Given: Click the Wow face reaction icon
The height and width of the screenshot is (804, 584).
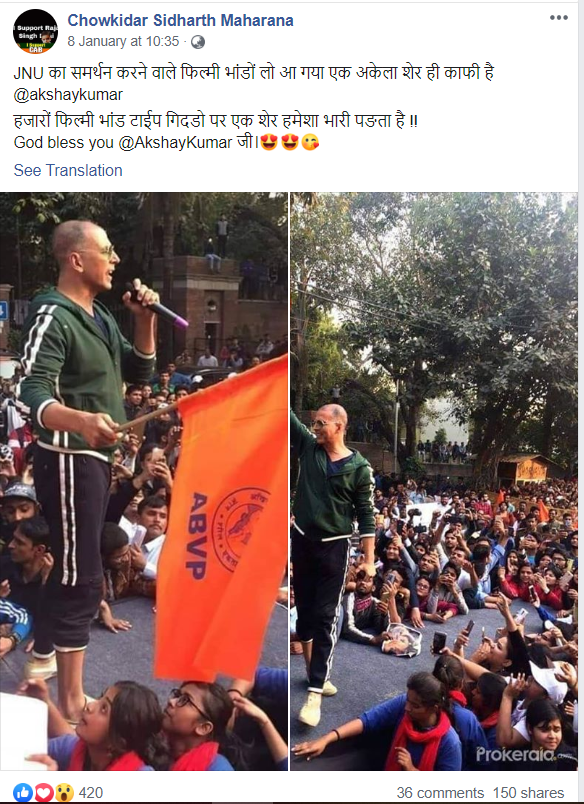Looking at the screenshot, I should 64,793.
